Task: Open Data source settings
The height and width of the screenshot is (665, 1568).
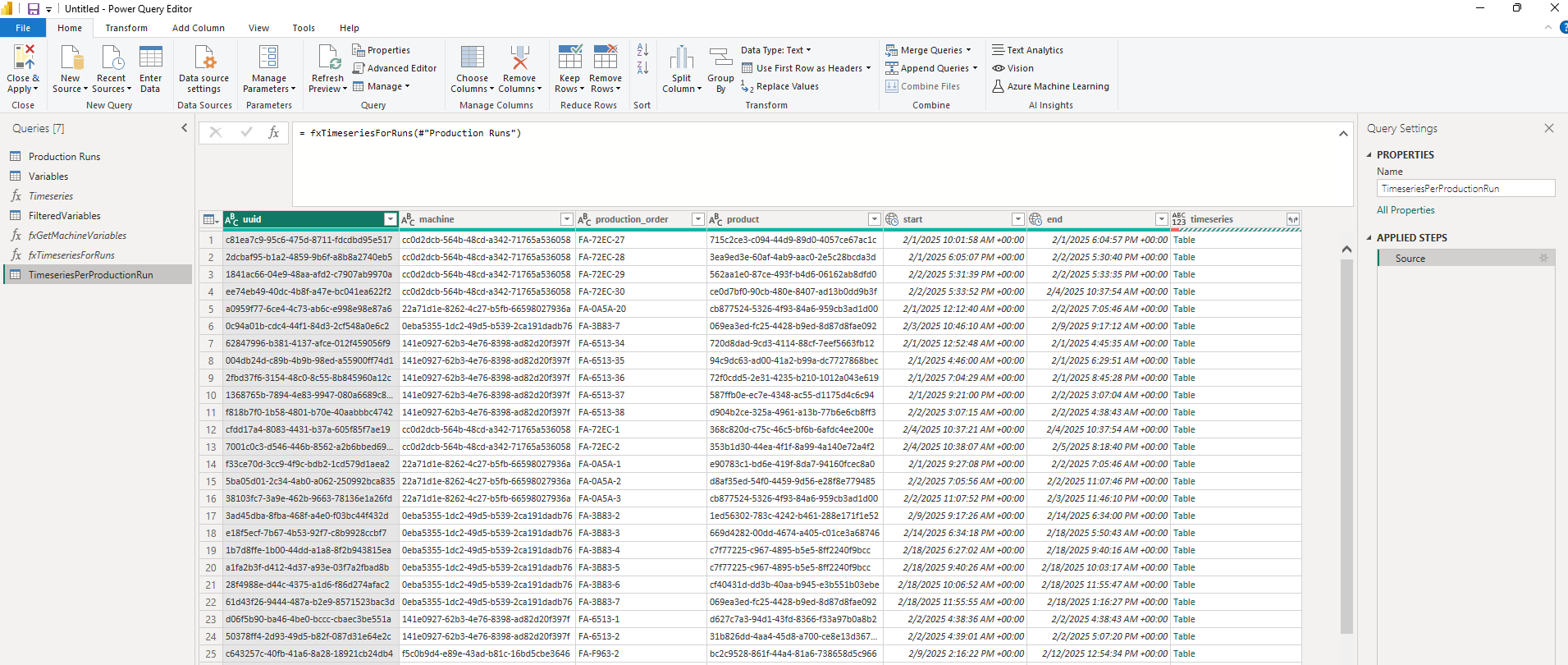Action: click(x=203, y=57)
